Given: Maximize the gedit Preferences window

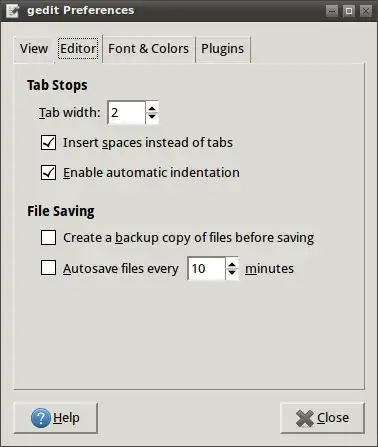Looking at the screenshot, I should (x=349, y=11).
